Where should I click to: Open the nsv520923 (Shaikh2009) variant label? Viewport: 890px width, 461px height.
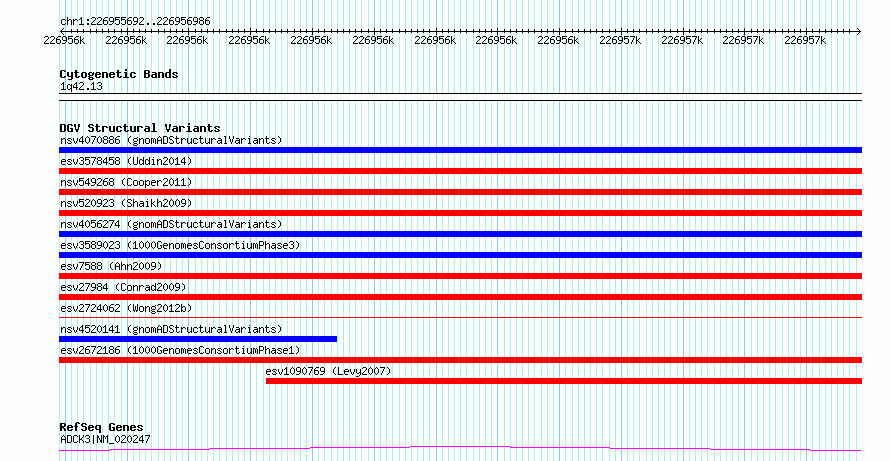point(126,203)
